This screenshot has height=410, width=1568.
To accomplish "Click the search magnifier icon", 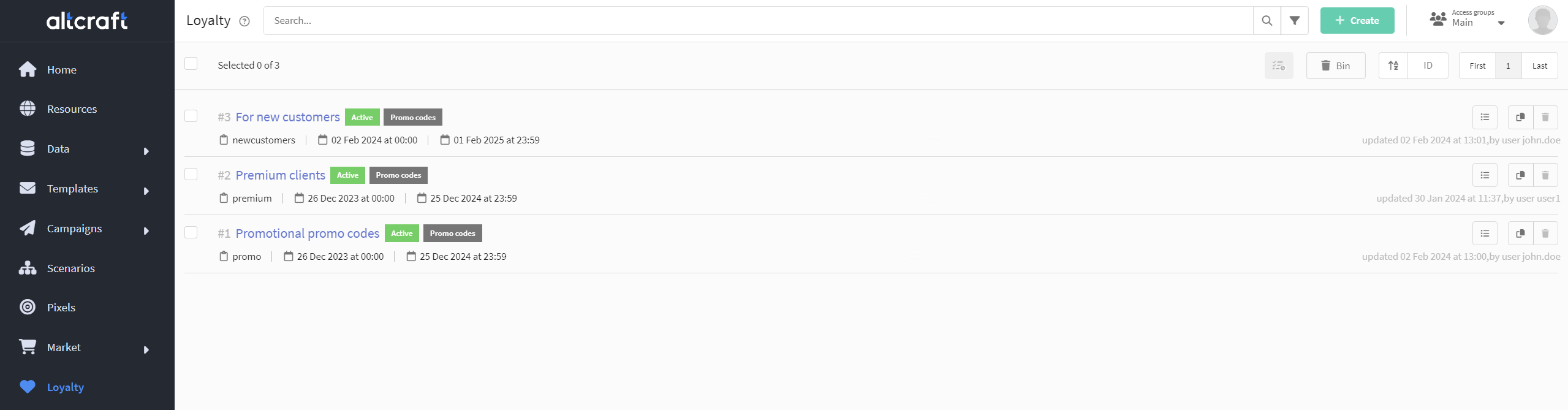I will coord(1267,21).
